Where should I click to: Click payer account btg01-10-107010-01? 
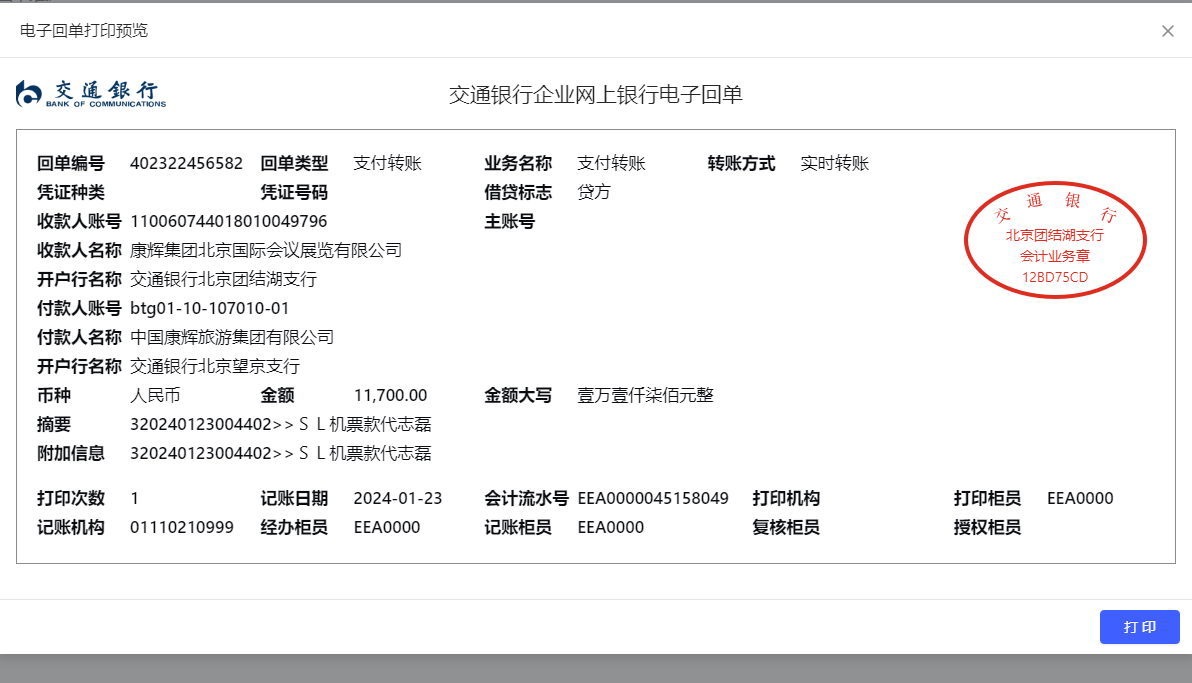209,308
